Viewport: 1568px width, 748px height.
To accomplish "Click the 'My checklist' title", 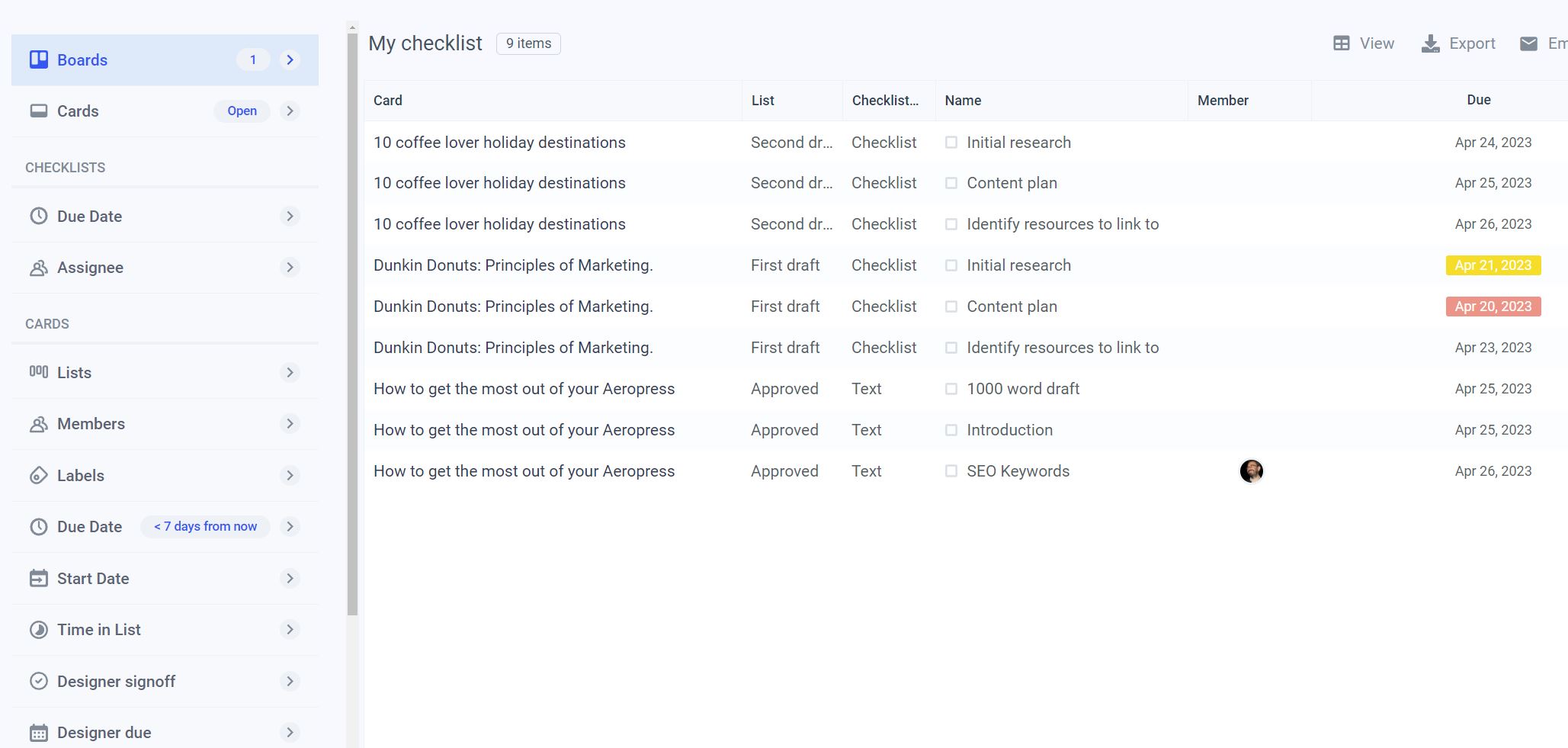I will point(425,43).
